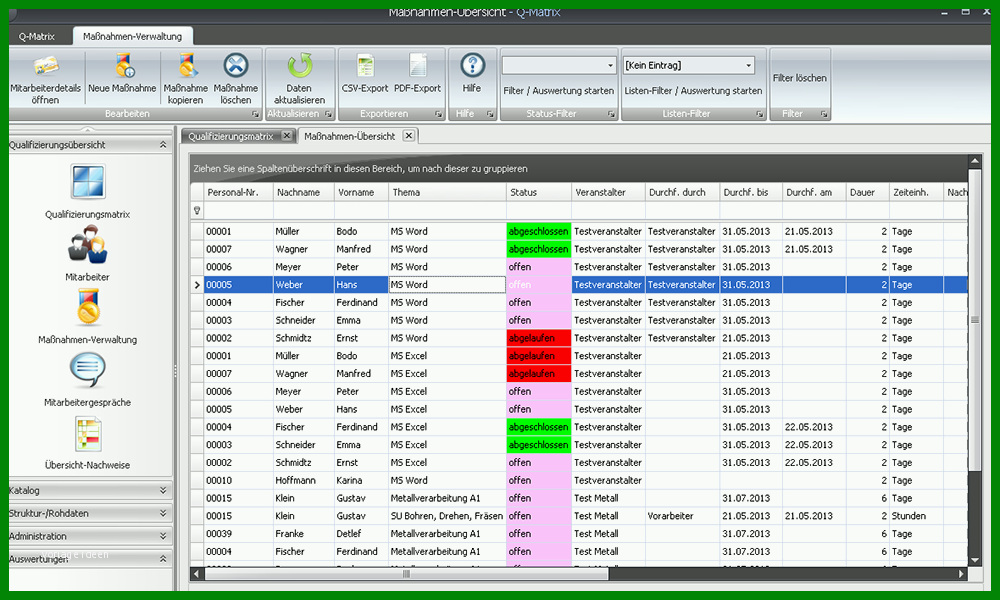The height and width of the screenshot is (600, 1000).
Task: Click scroll-up arrow of vertical scrollbar
Action: [974, 161]
